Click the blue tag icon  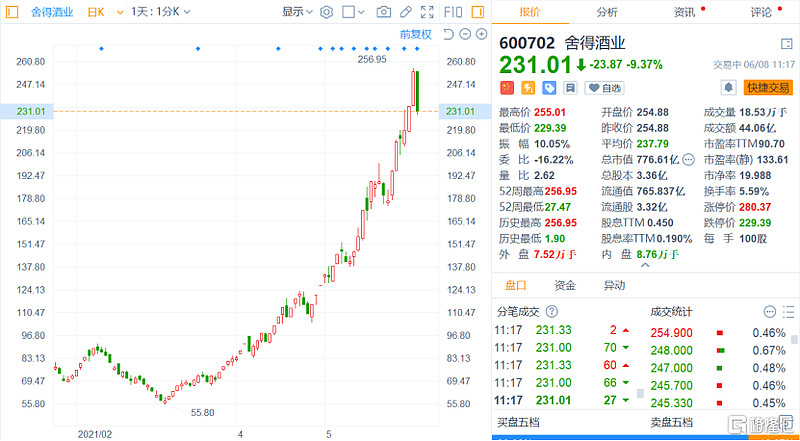pyautogui.click(x=549, y=88)
